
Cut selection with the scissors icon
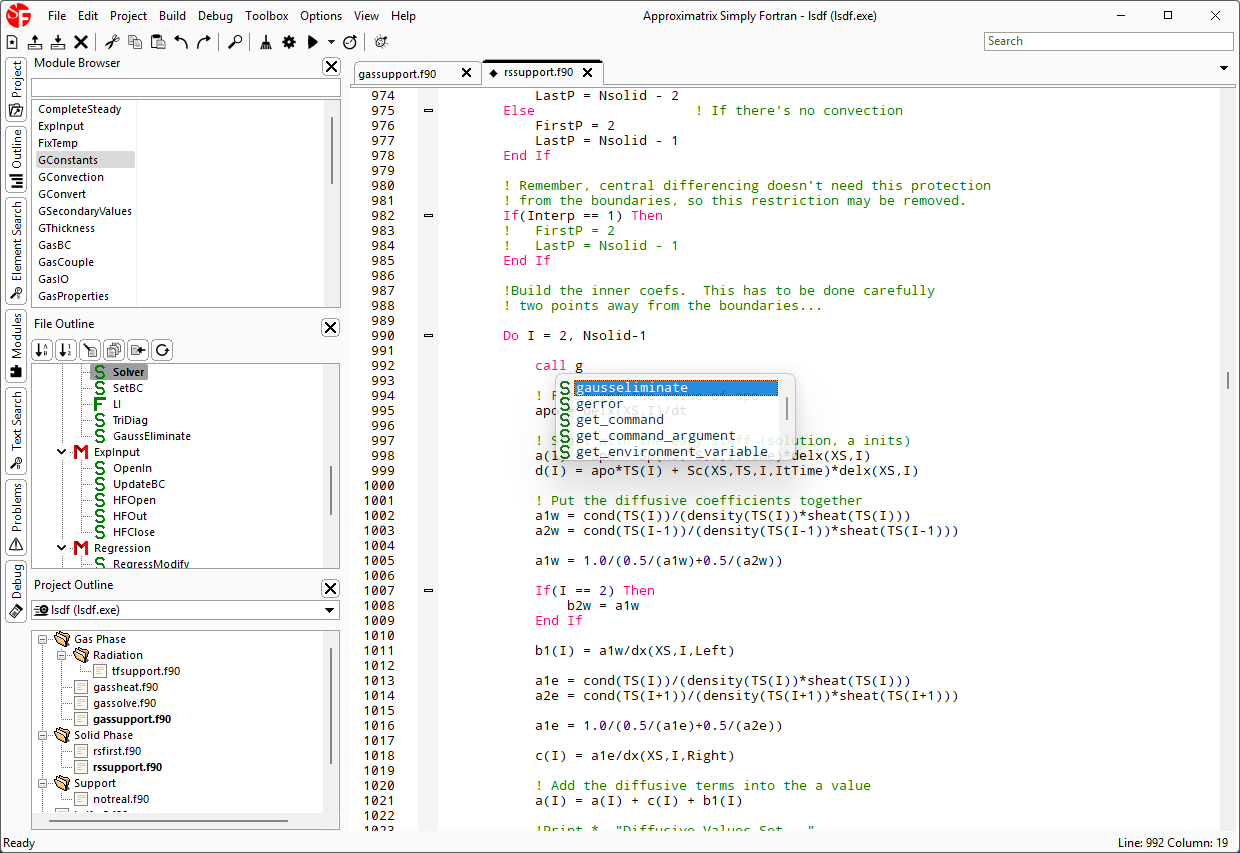[112, 42]
